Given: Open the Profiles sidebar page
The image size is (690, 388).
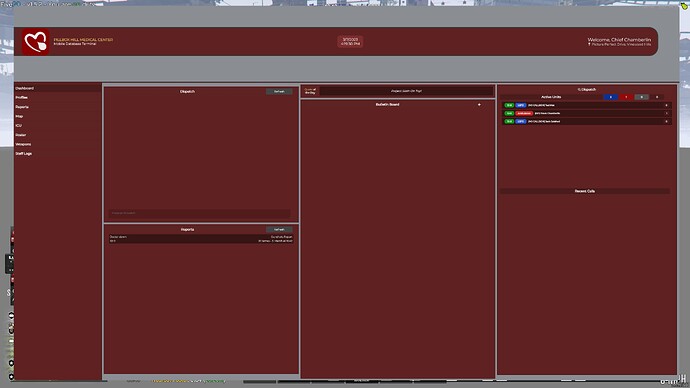Looking at the screenshot, I should 58,98.
